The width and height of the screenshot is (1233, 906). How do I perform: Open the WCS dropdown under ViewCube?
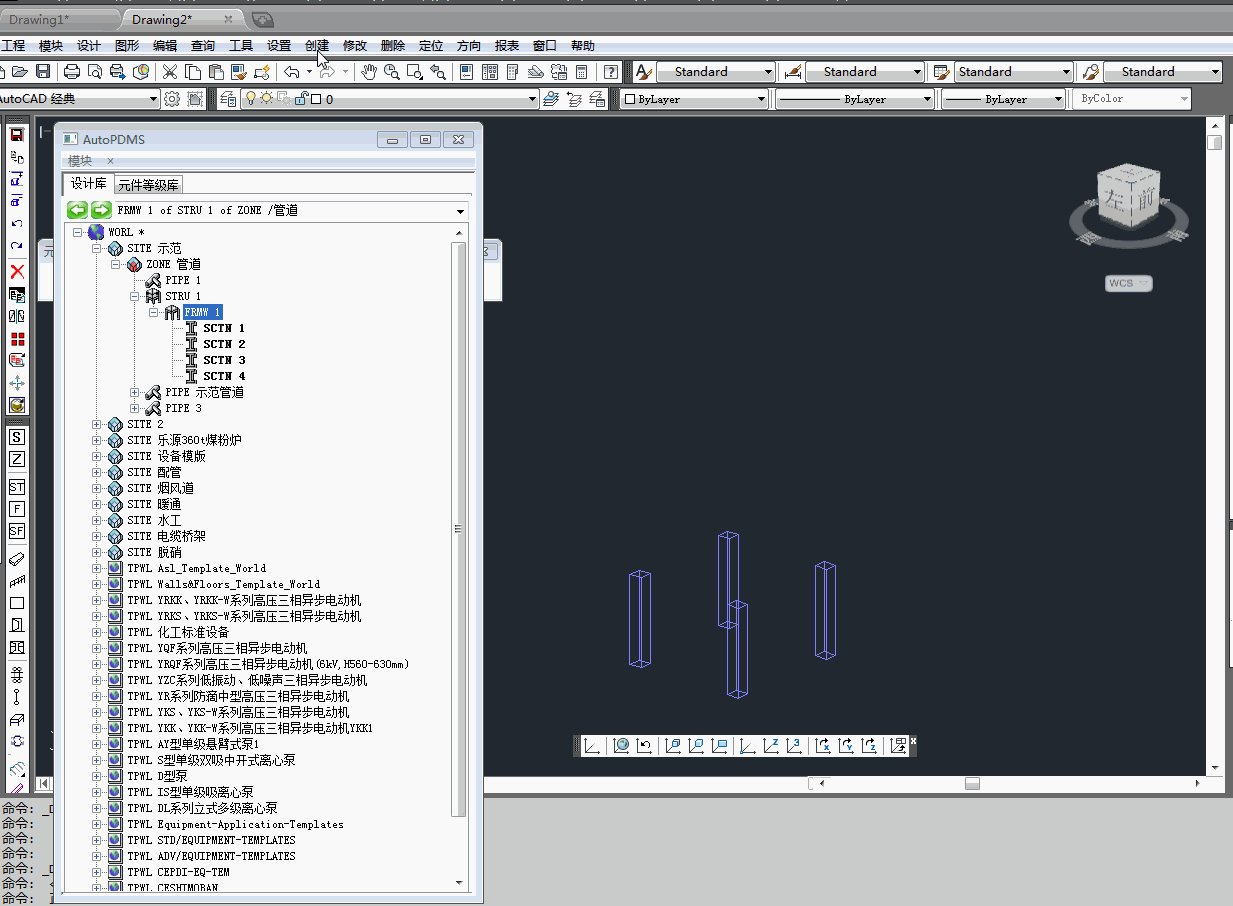[1129, 283]
